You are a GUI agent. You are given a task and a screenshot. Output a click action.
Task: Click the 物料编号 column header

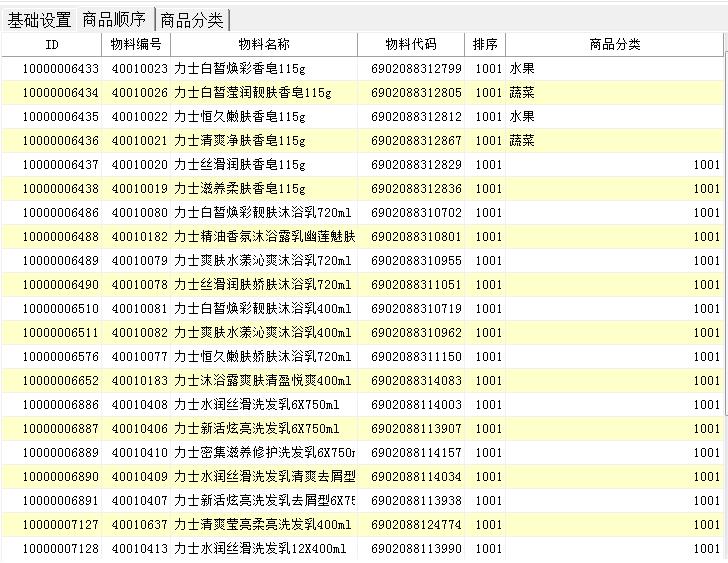[136, 45]
